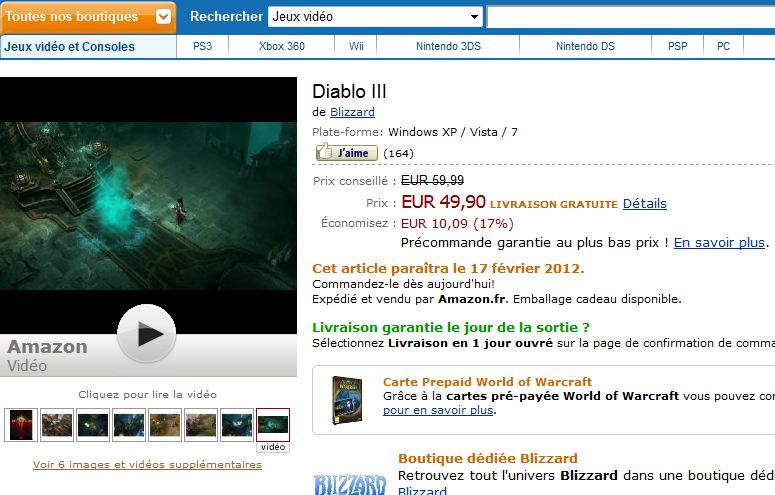Screen dimensions: 775x495
Task: Open Voir 6 images et vidéos supplémentaires
Action: coord(147,464)
